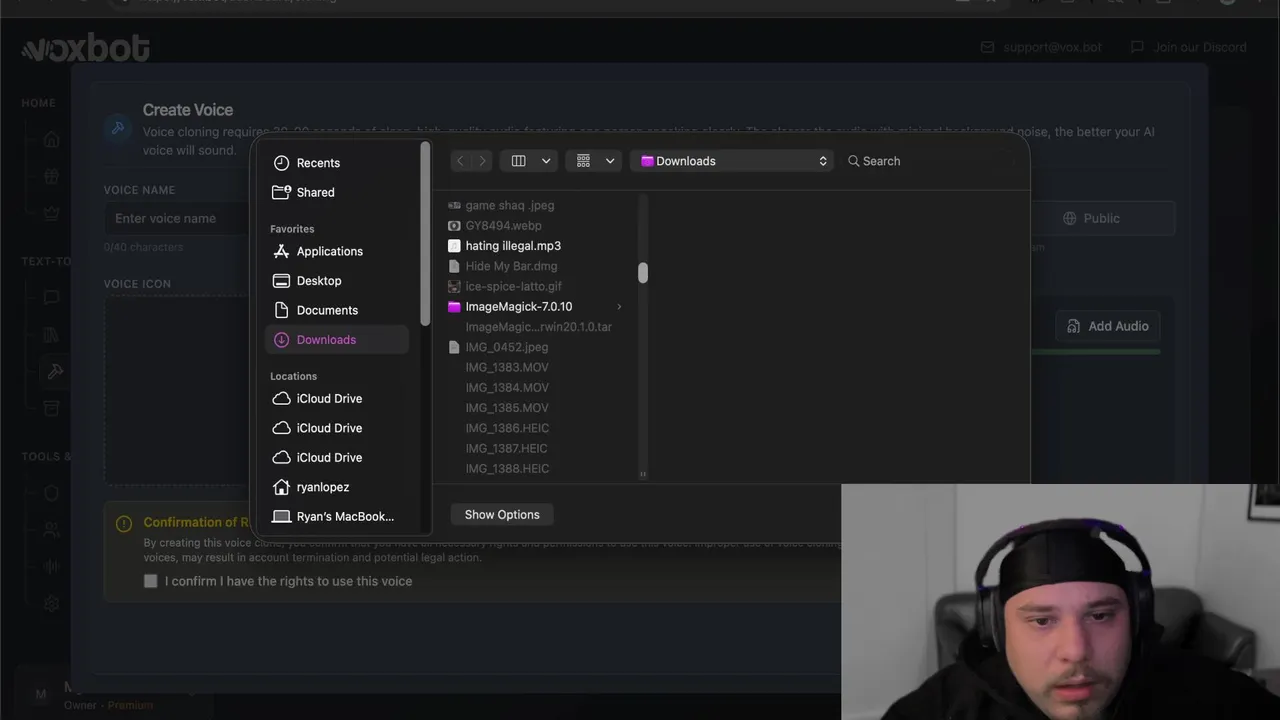Click the ImageMagic…rwin20.1.0.tar file
The image size is (1280, 720).
pos(538,327)
